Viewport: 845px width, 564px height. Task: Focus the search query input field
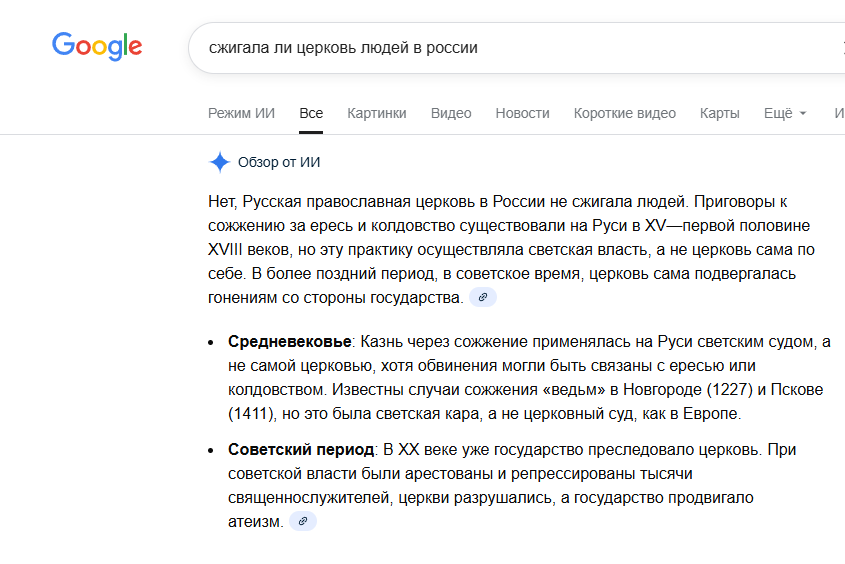[500, 47]
